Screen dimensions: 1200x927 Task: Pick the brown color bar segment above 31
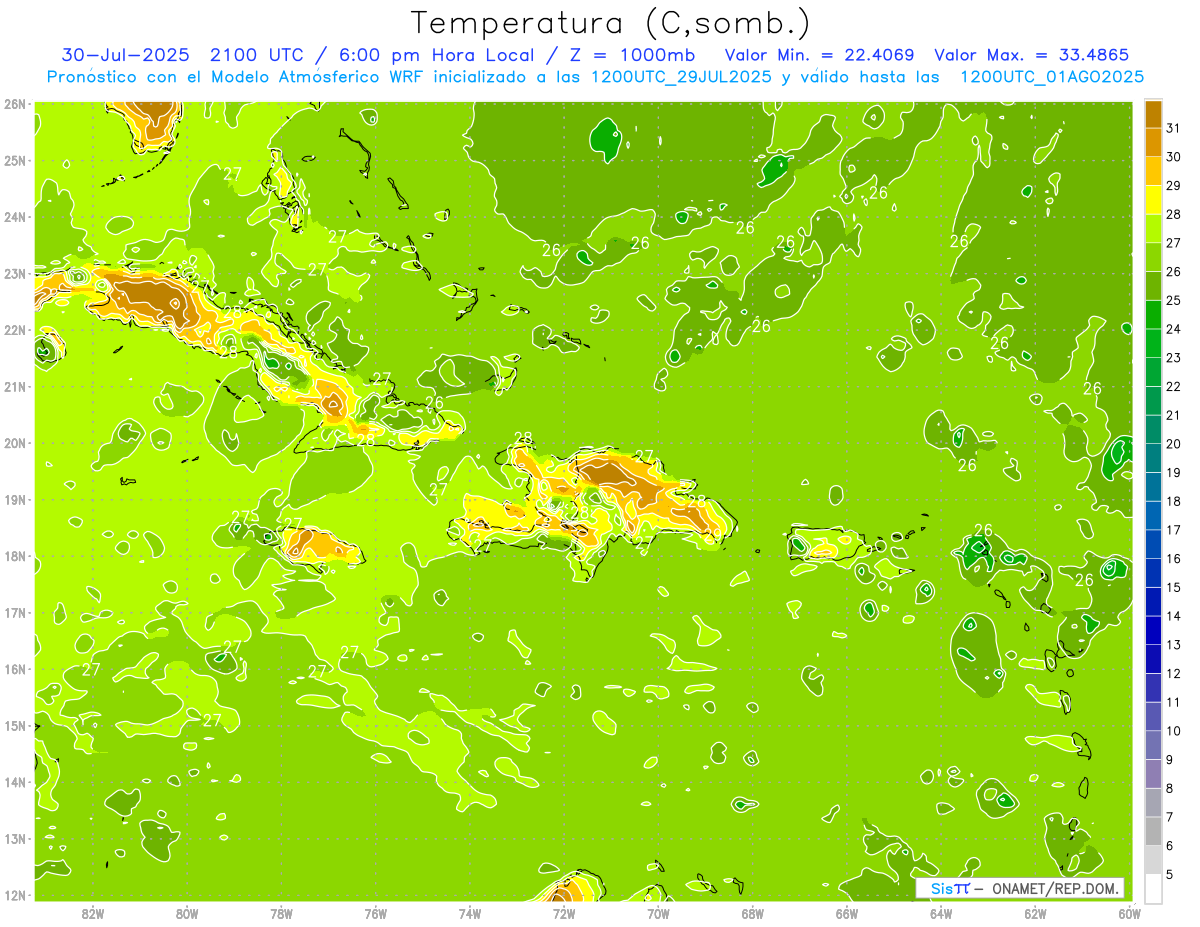pos(1153,114)
